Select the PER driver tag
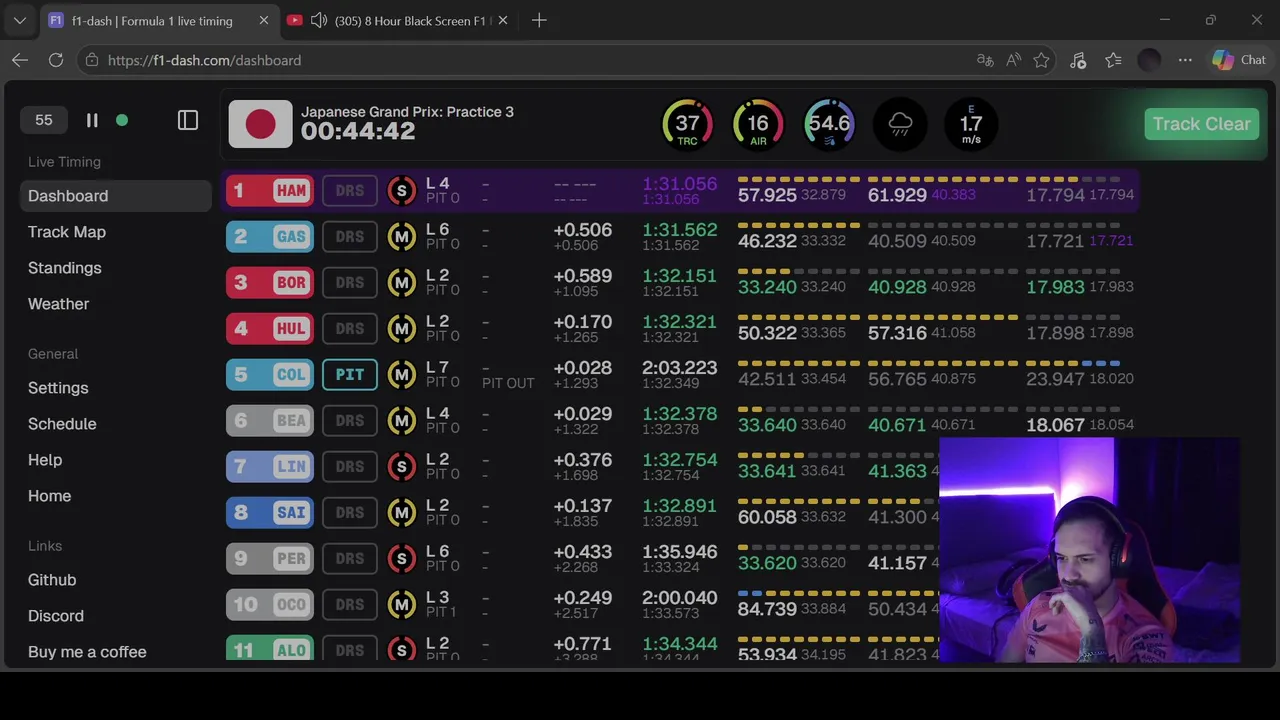The width and height of the screenshot is (1280, 720). coord(270,558)
